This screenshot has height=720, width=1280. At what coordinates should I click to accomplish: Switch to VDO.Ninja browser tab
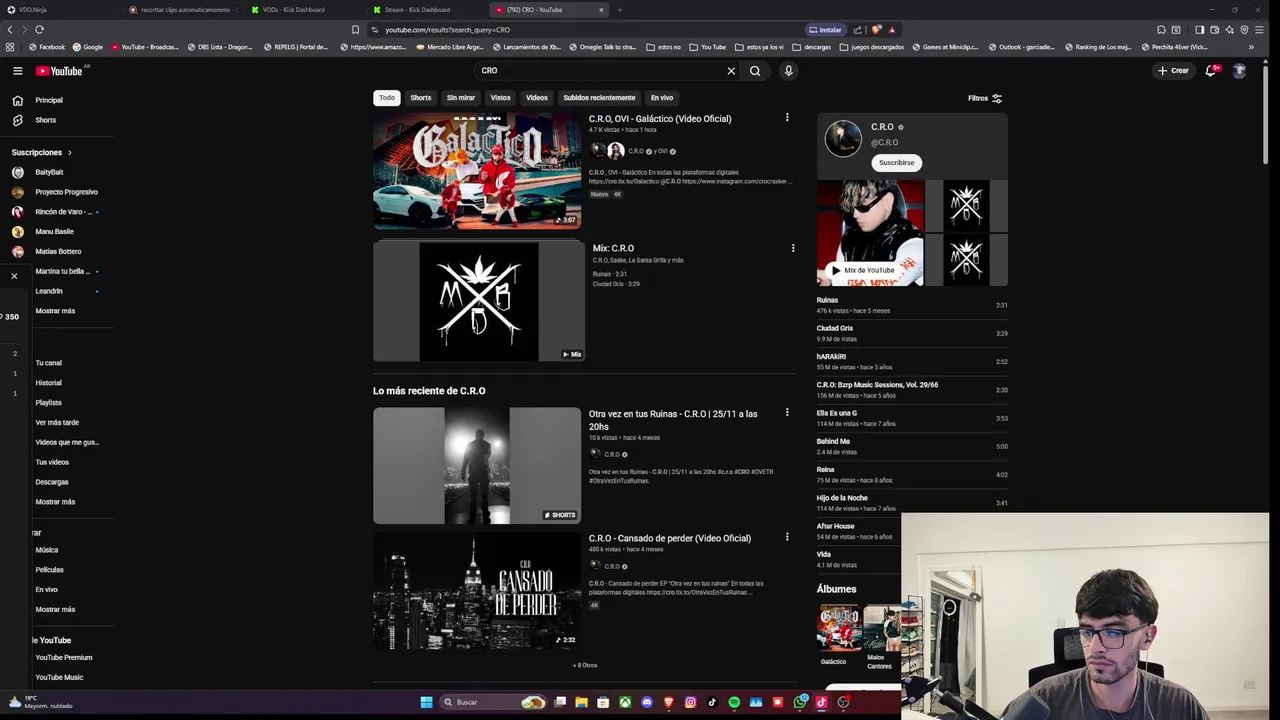(x=60, y=10)
